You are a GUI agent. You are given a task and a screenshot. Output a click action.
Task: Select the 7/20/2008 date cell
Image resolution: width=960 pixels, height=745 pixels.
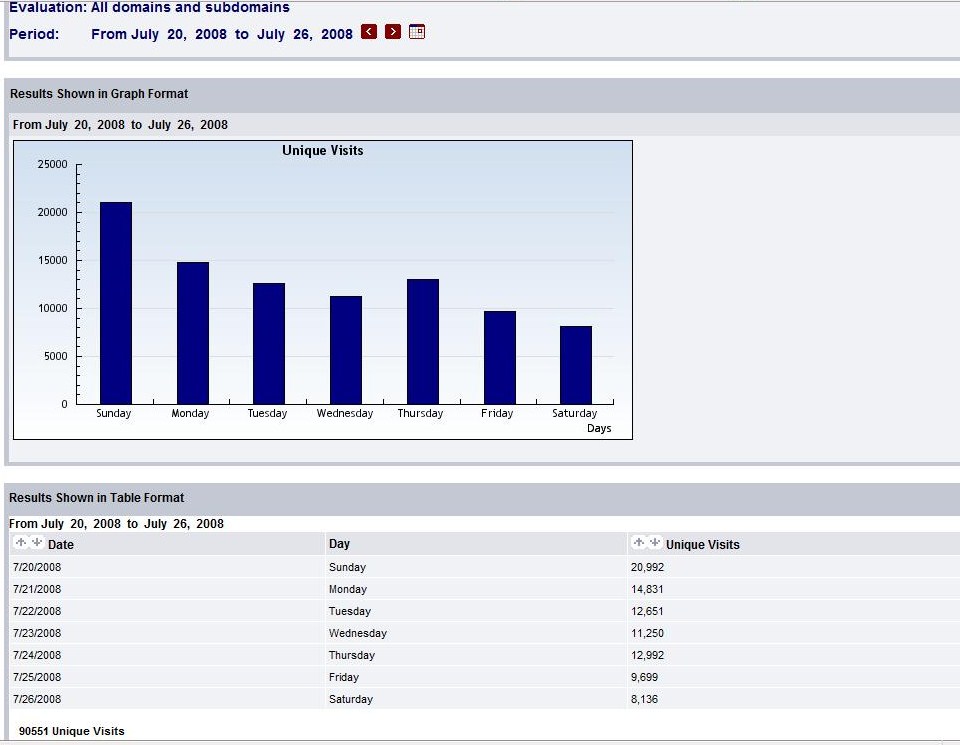pos(37,567)
